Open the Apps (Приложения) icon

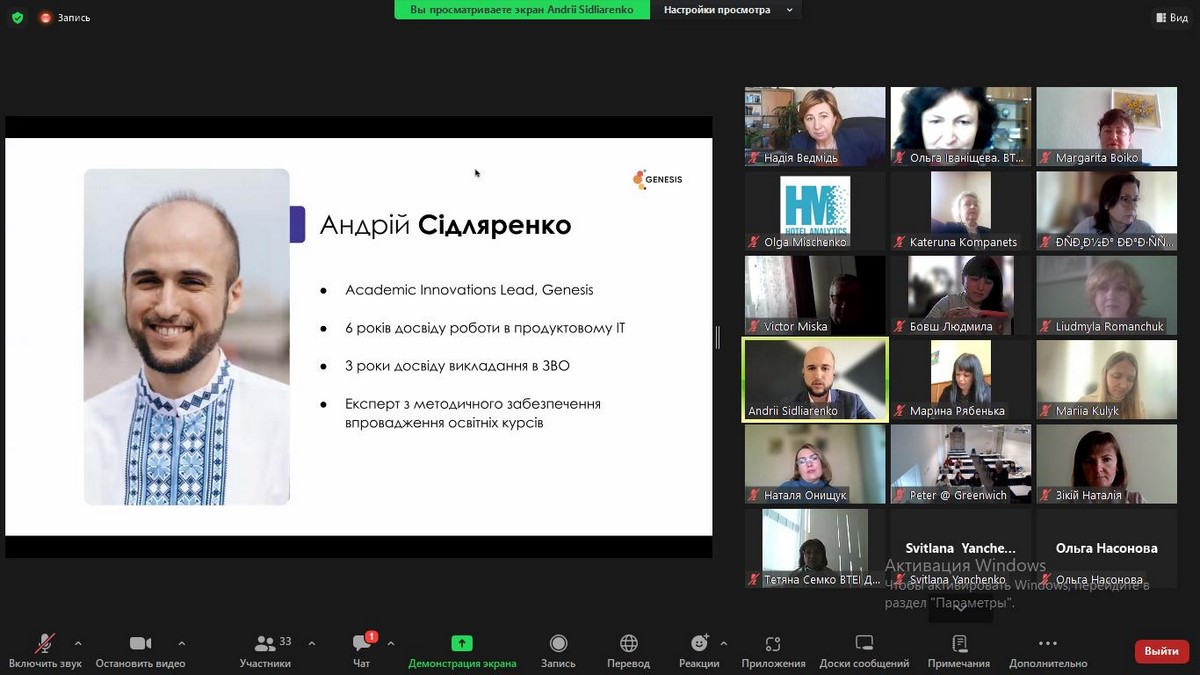[x=773, y=644]
